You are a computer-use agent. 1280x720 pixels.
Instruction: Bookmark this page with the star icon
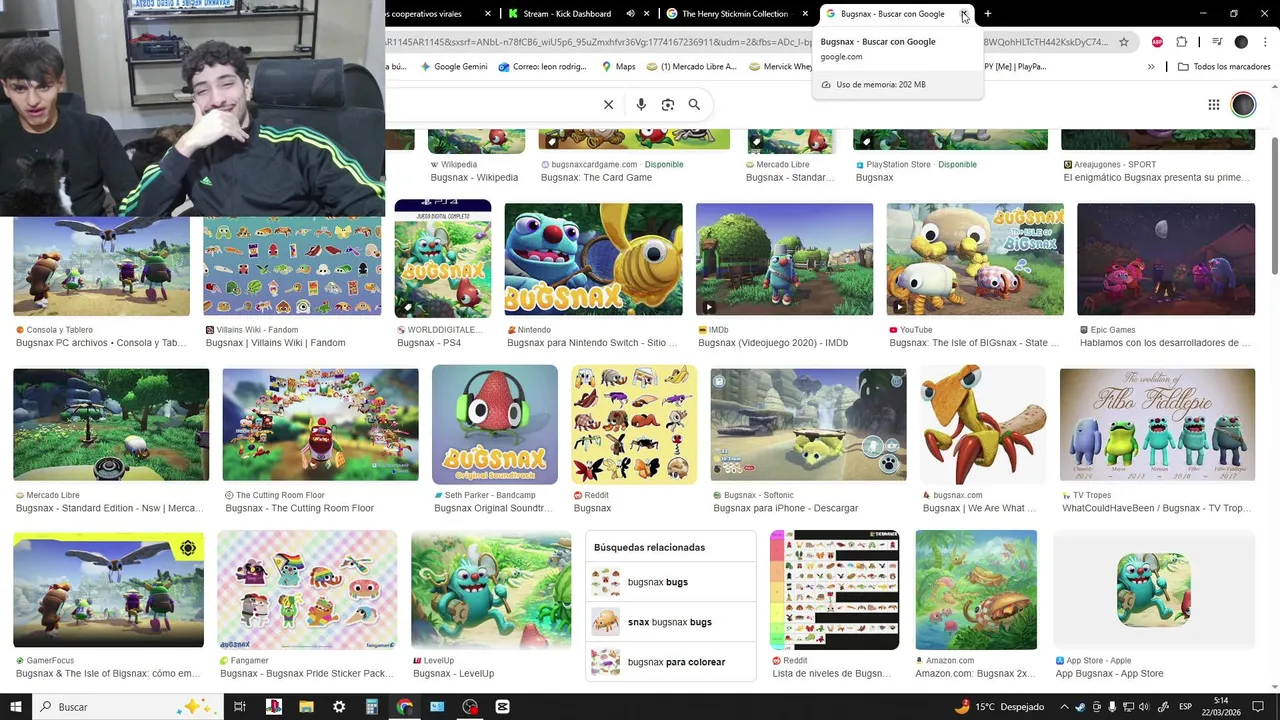pos(1124,42)
